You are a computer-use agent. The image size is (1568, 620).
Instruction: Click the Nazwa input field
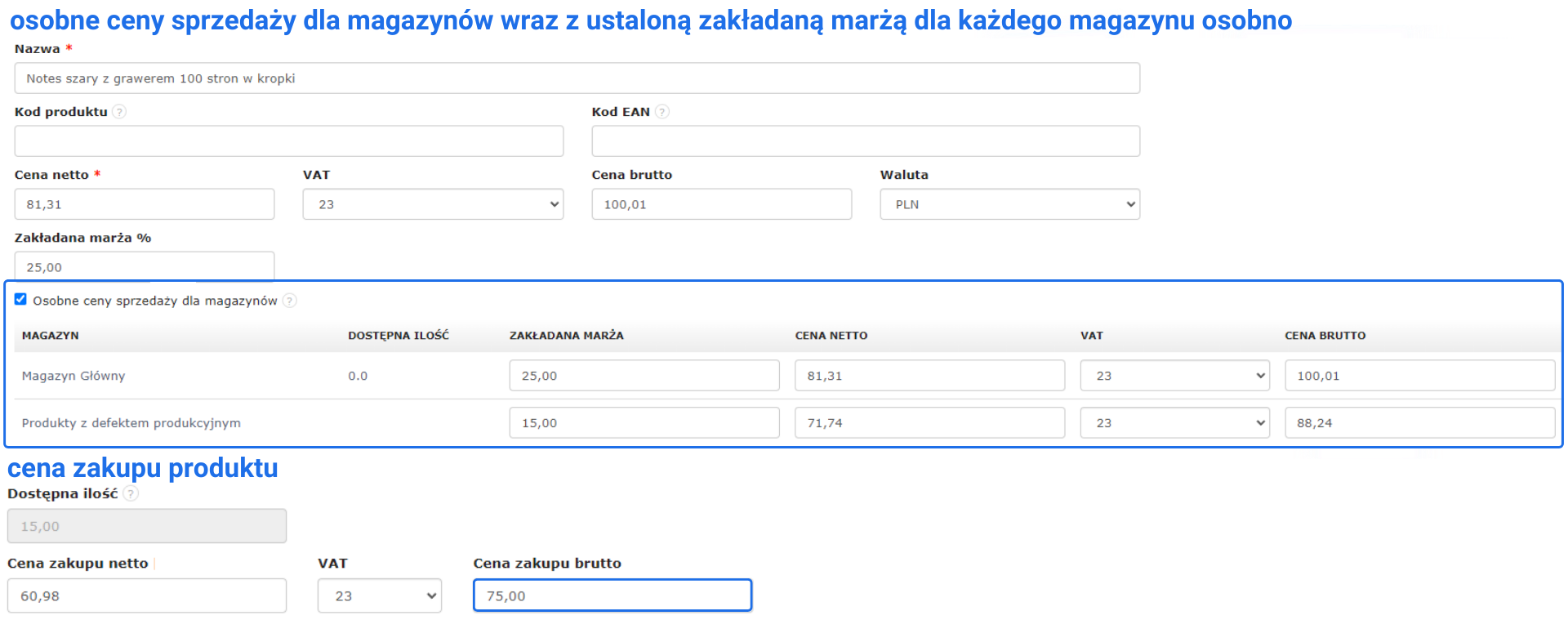tap(577, 78)
